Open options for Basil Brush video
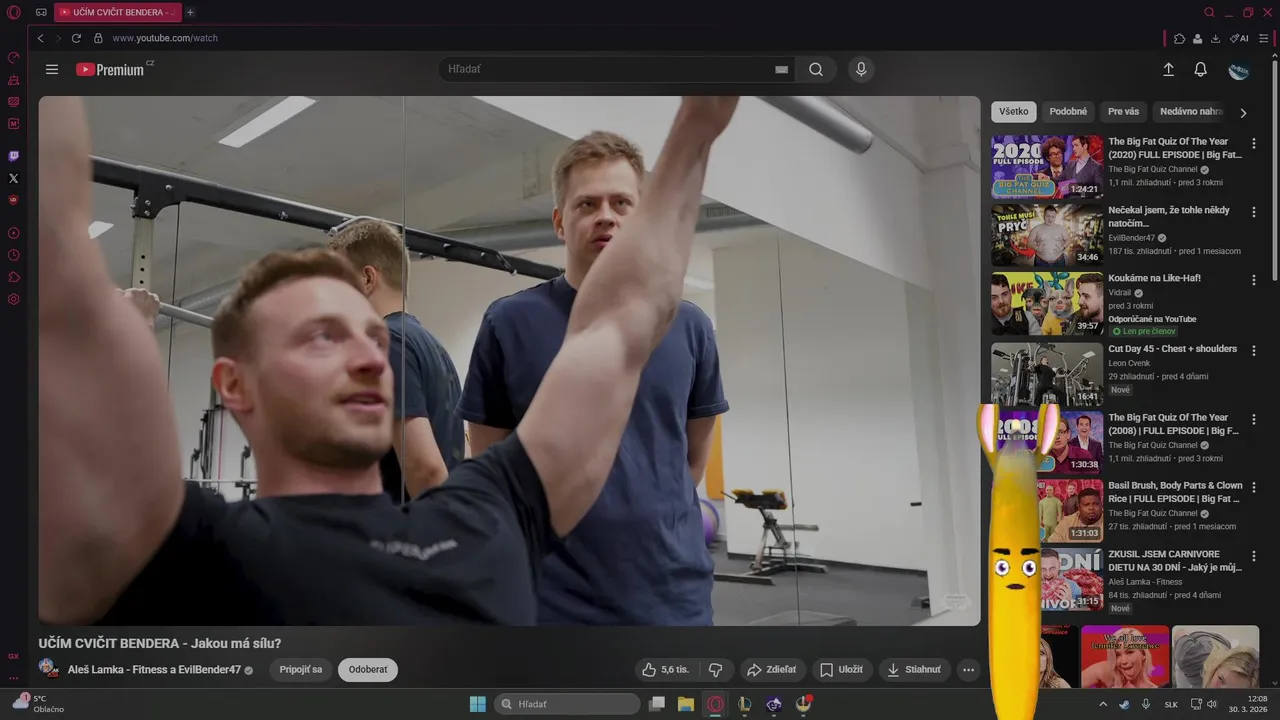1280x720 pixels. [1254, 488]
